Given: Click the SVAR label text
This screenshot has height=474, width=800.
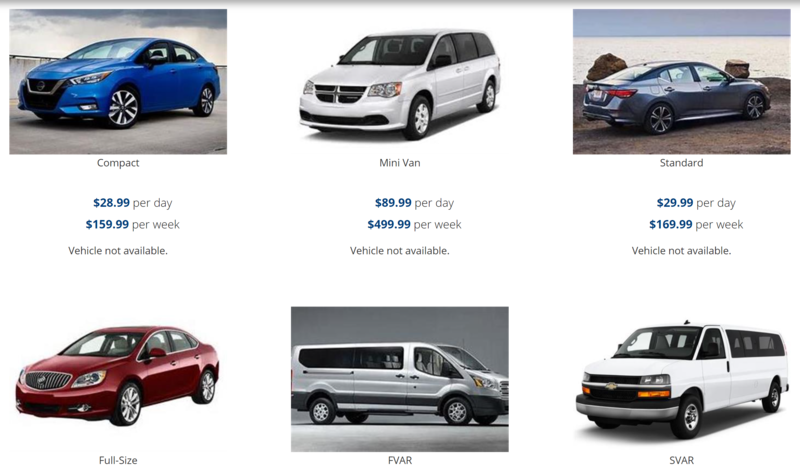Looking at the screenshot, I should click(x=681, y=460).
